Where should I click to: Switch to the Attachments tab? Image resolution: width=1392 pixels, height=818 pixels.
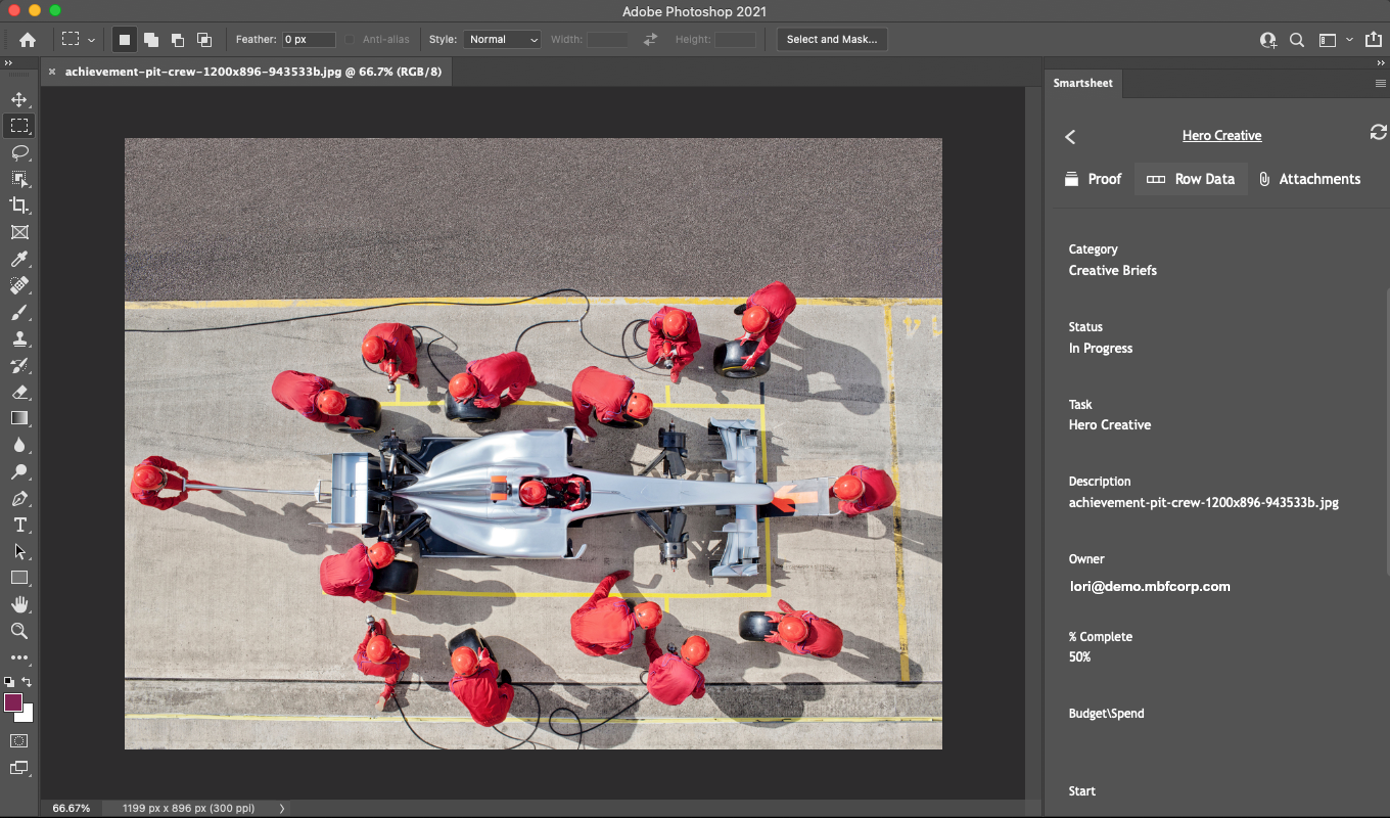coord(1309,179)
